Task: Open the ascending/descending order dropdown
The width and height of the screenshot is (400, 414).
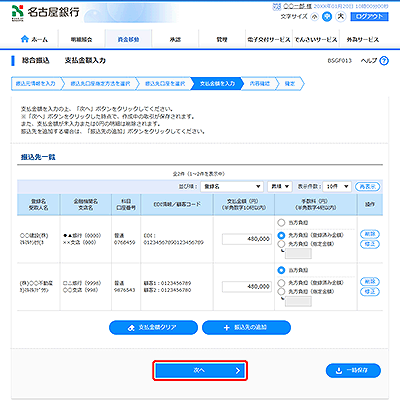Action: [280, 187]
